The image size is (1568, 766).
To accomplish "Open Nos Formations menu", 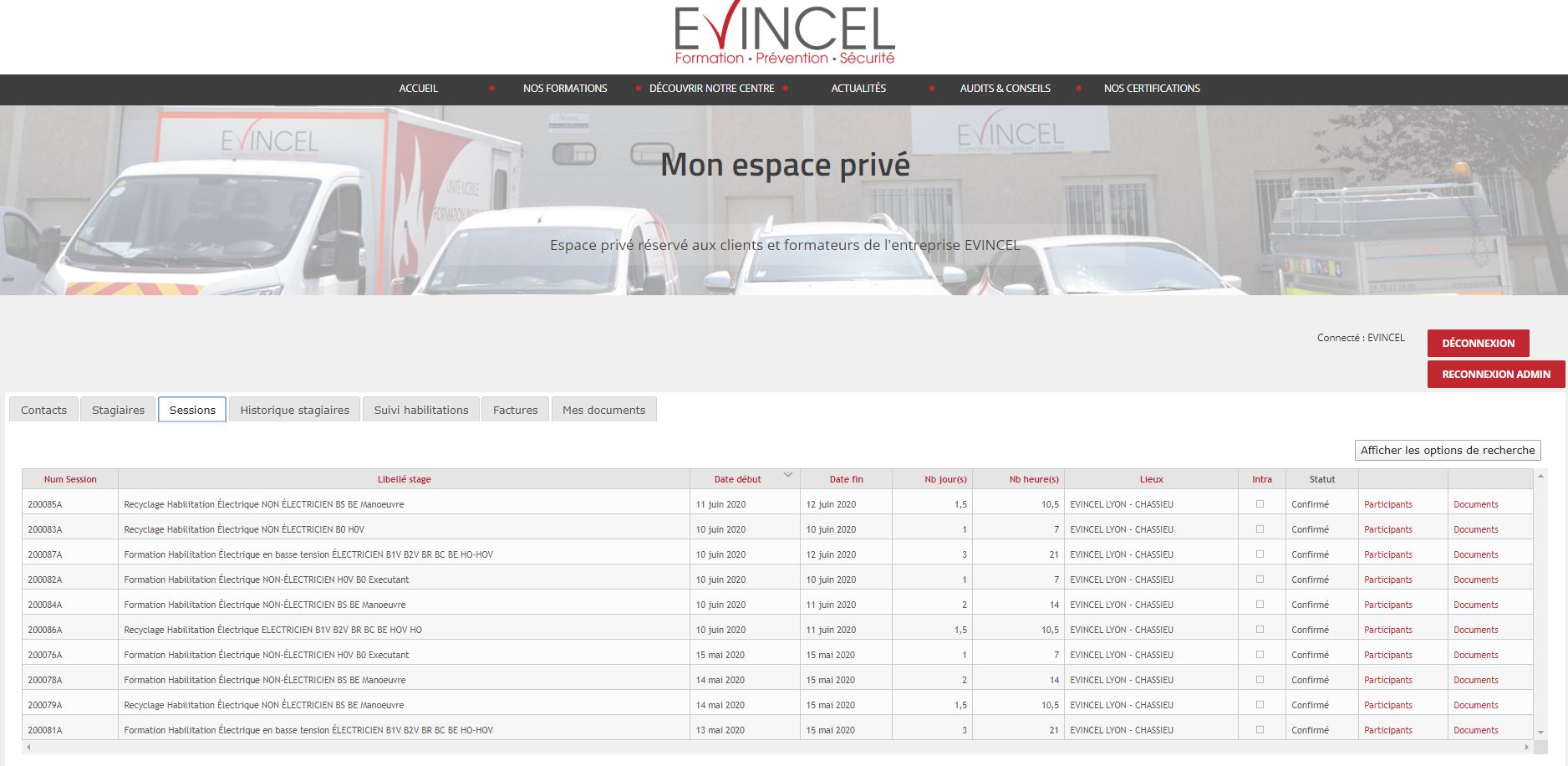I will pyautogui.click(x=565, y=89).
